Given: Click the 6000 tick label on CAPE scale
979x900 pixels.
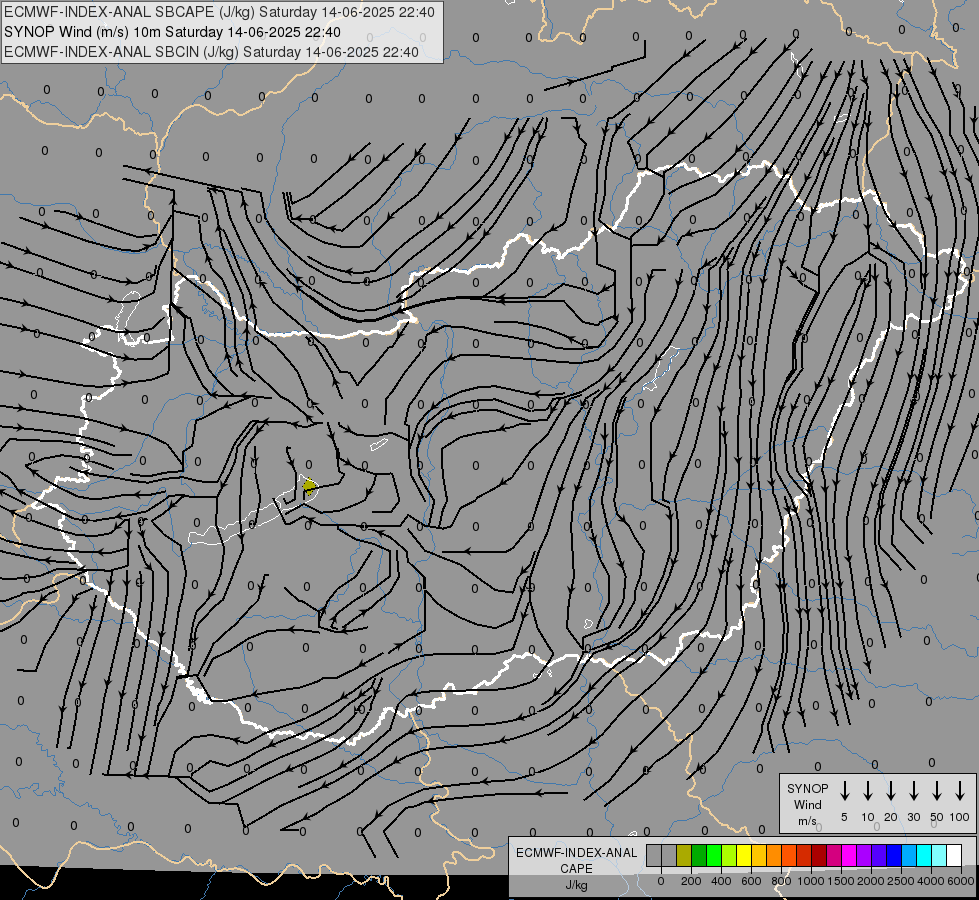Looking at the screenshot, I should pos(961,881).
